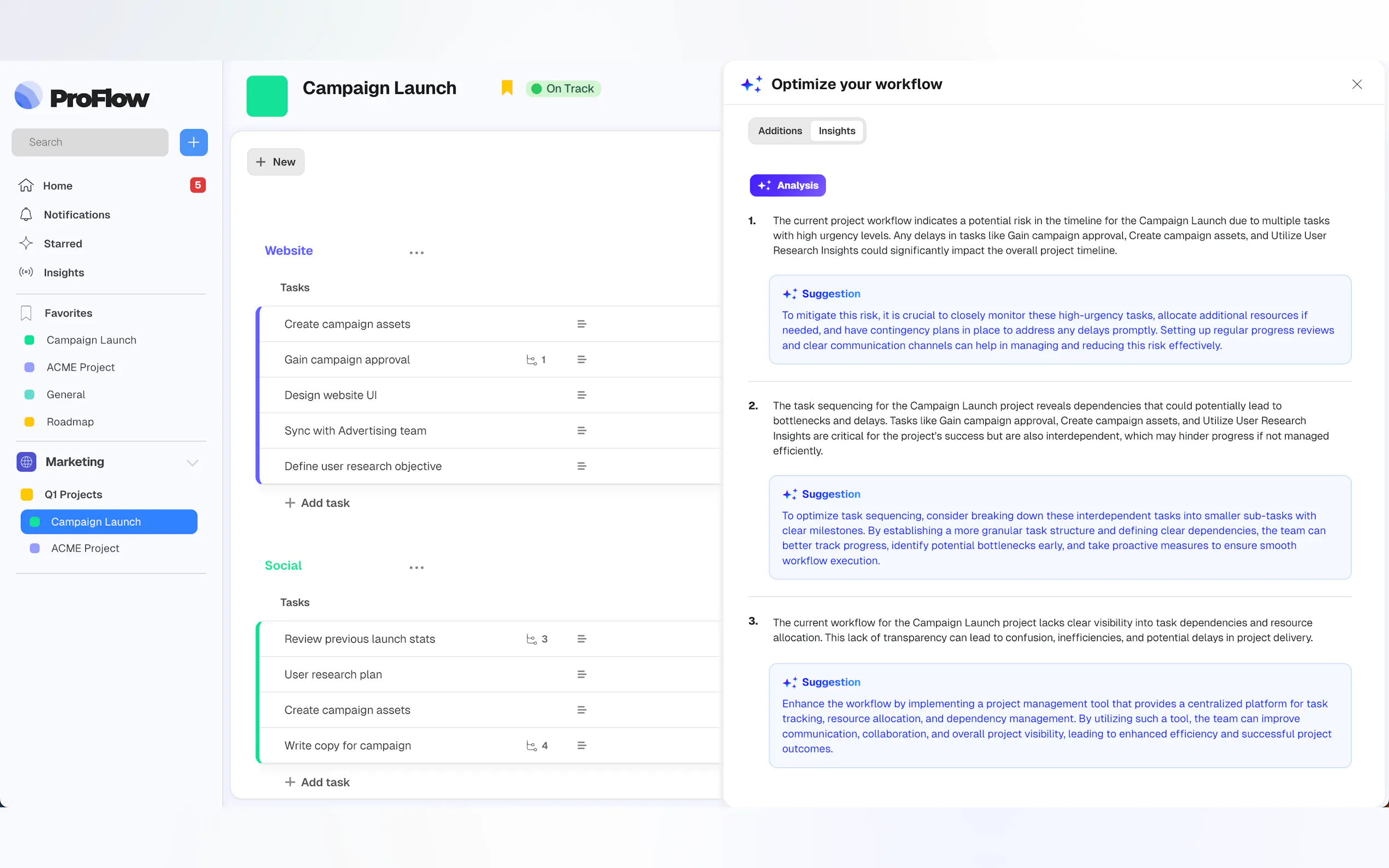This screenshot has width=1389, height=868.
Task: Click the blue plus button beside Search
Action: point(194,142)
